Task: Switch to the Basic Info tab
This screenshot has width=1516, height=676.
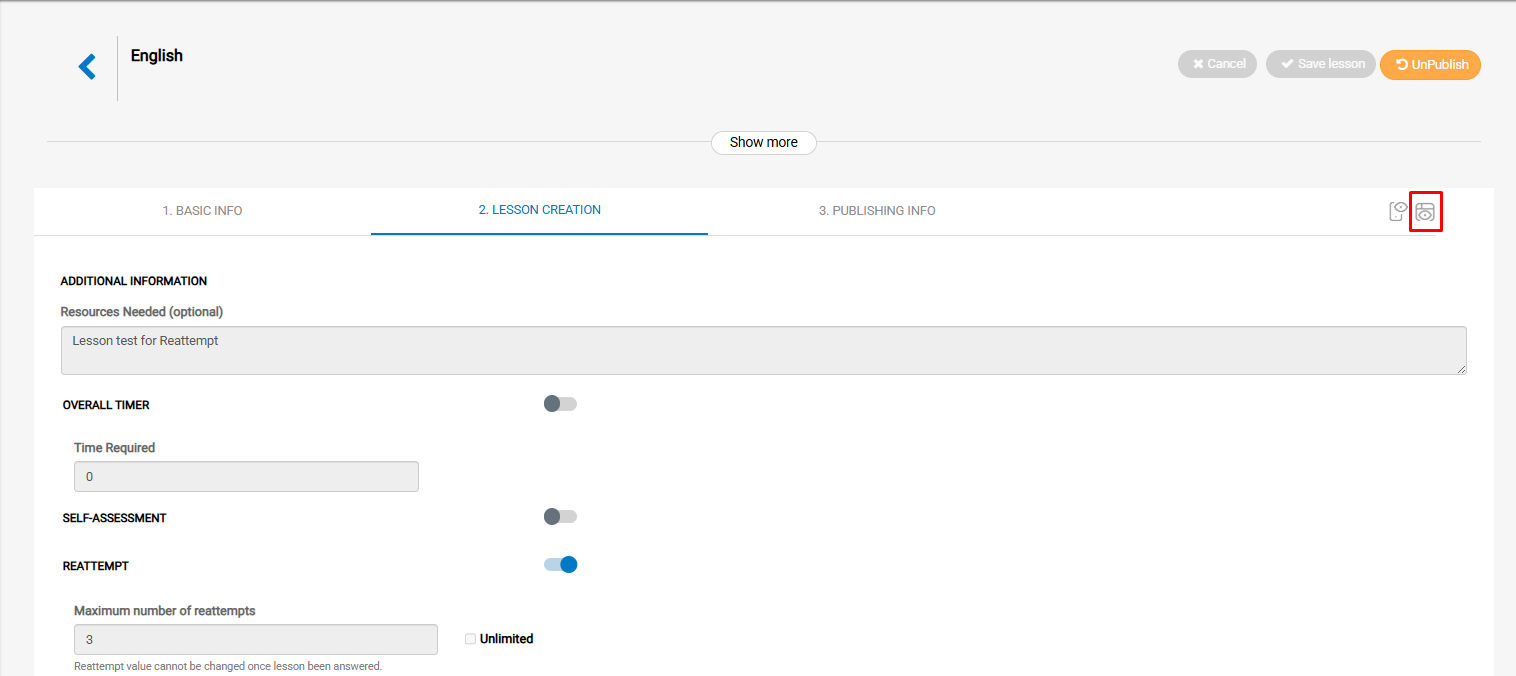Action: 202,211
